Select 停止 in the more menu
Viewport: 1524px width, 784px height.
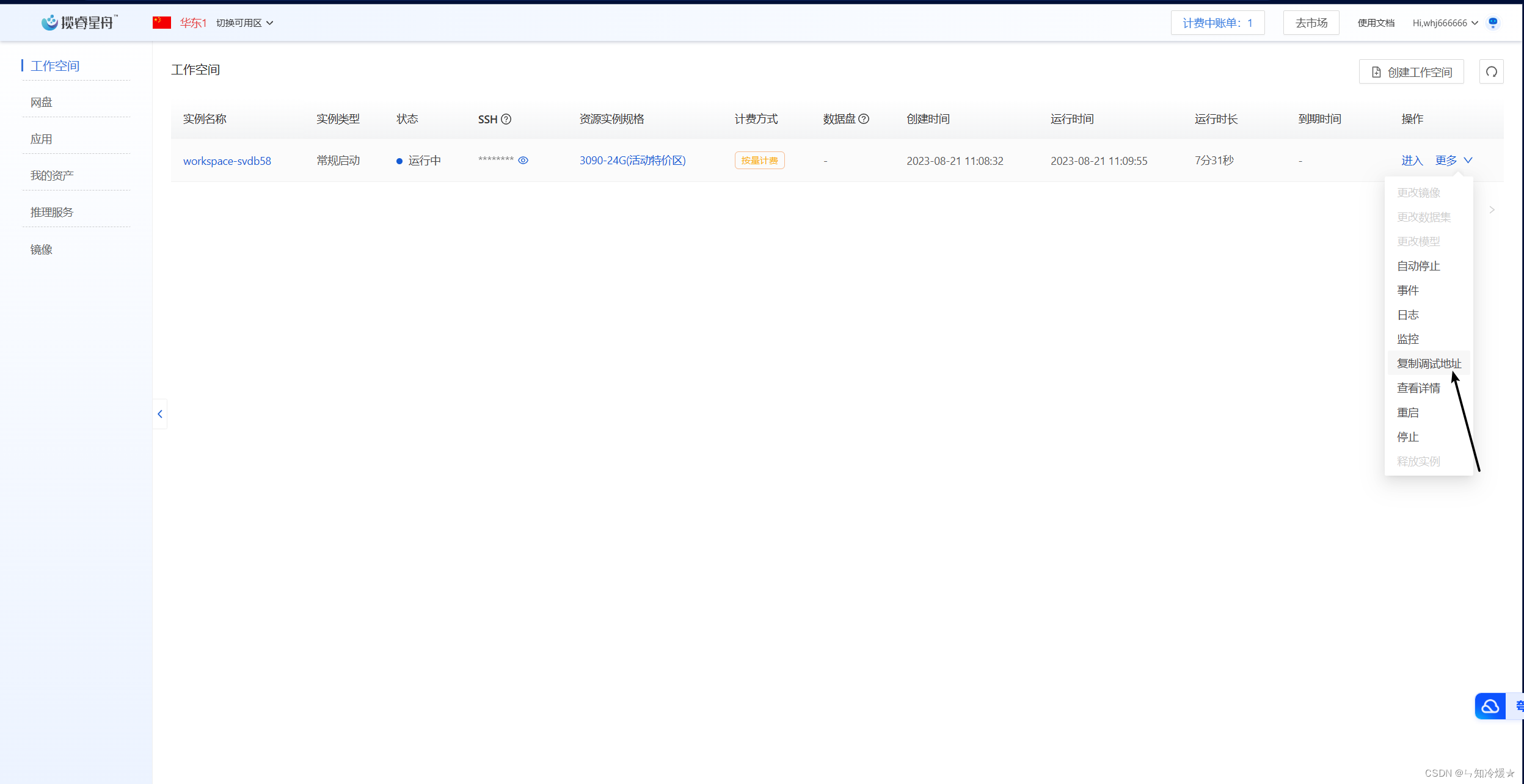(x=1407, y=437)
